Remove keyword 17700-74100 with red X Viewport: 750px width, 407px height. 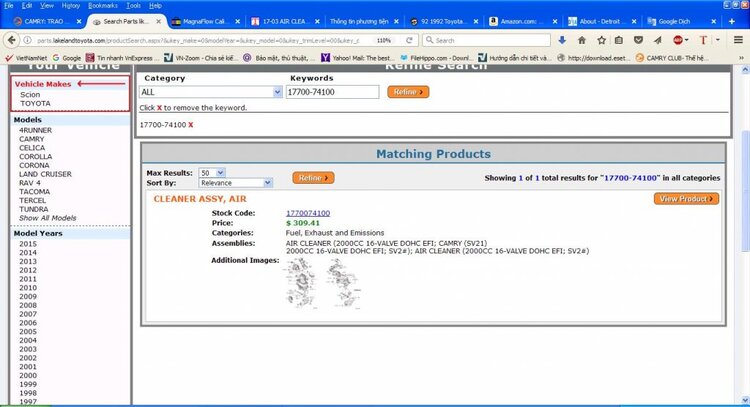pos(190,125)
